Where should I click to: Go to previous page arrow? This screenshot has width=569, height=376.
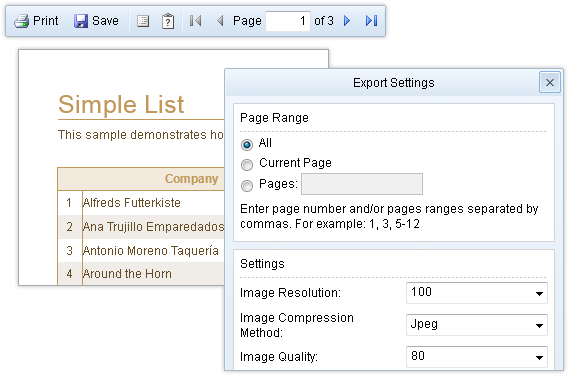pyautogui.click(x=220, y=21)
